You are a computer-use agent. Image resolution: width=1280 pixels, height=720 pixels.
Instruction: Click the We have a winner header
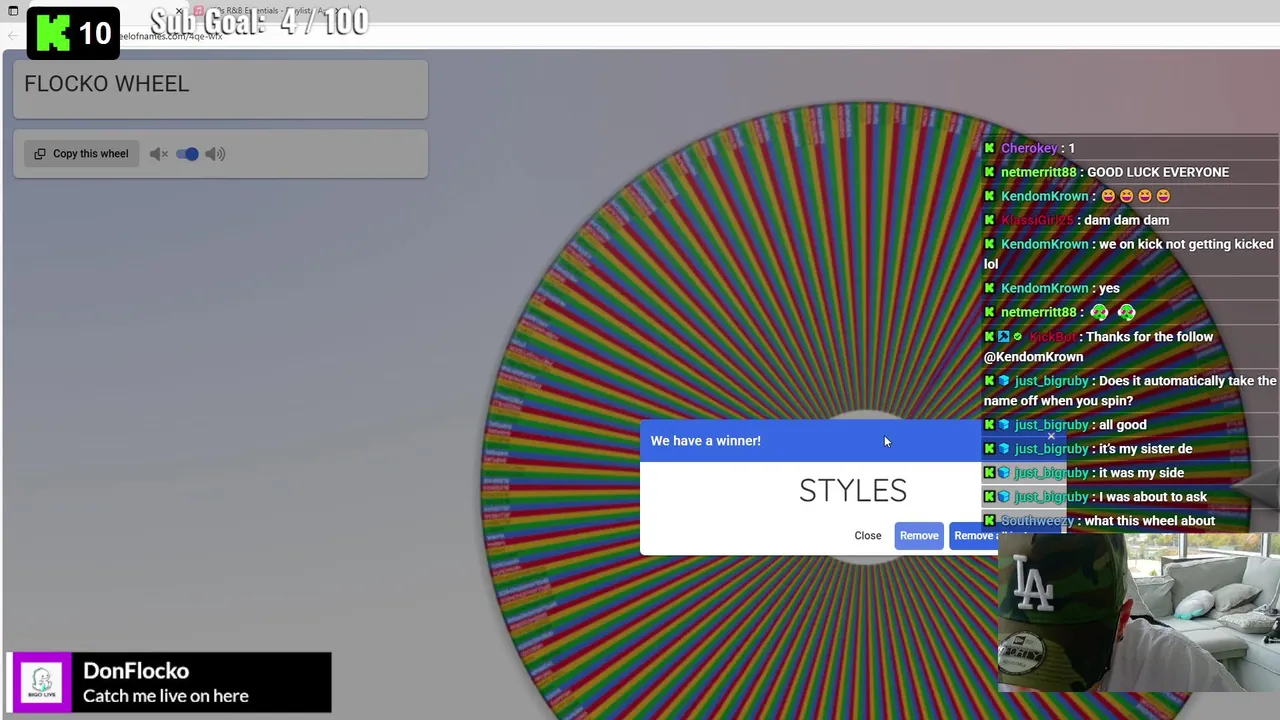click(x=705, y=441)
